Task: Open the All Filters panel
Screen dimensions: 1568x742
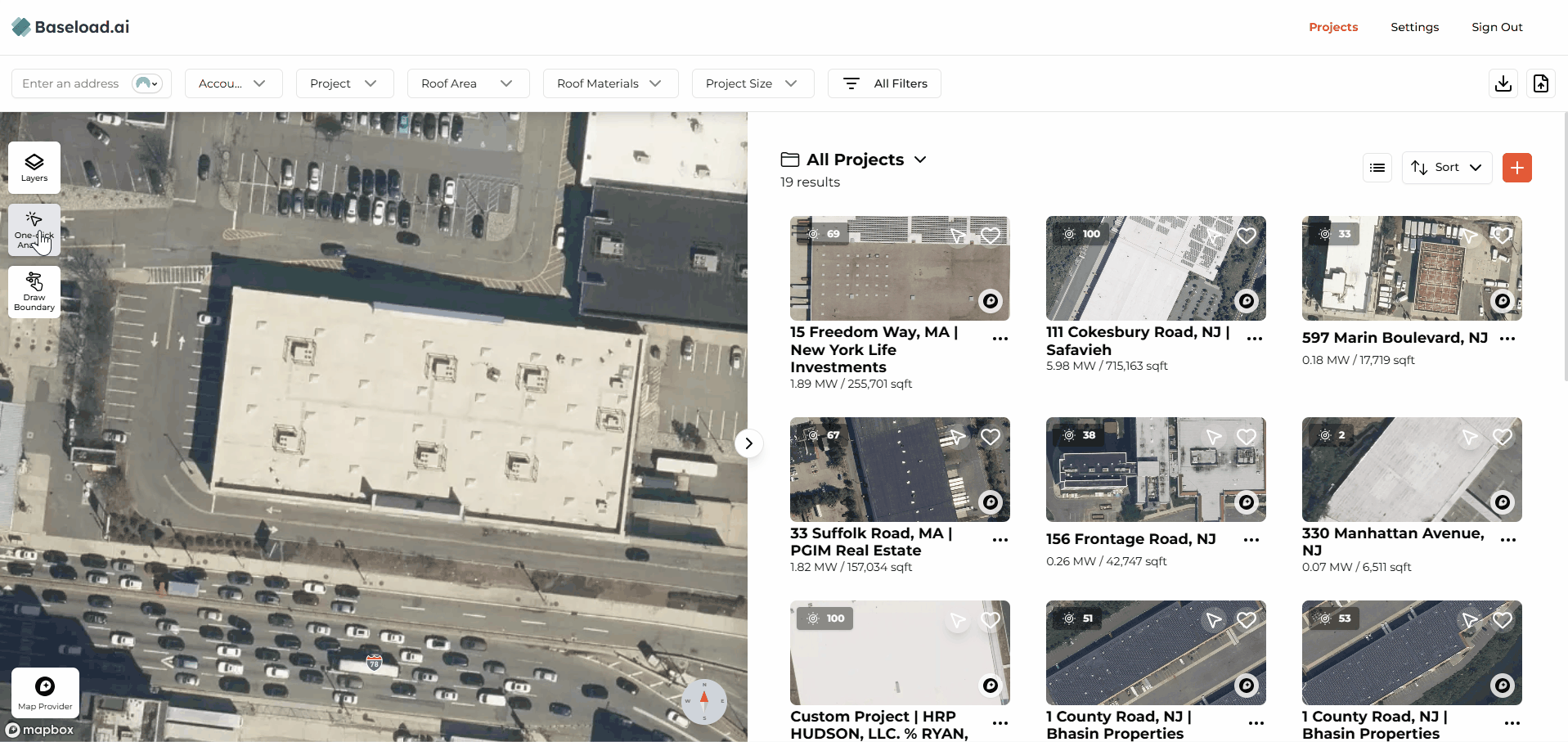Action: pos(884,83)
